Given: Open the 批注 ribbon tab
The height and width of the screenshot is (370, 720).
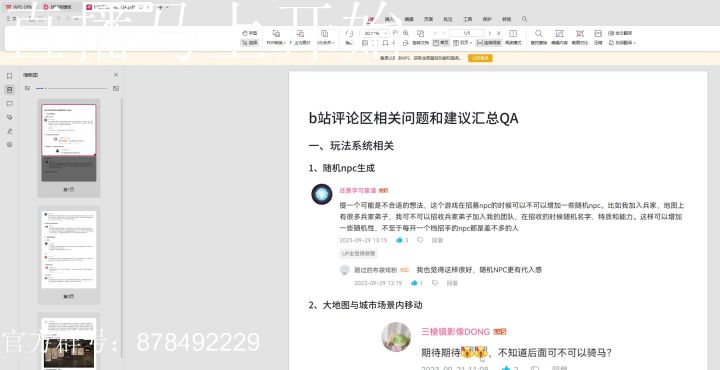Looking at the screenshot, I should pos(448,19).
